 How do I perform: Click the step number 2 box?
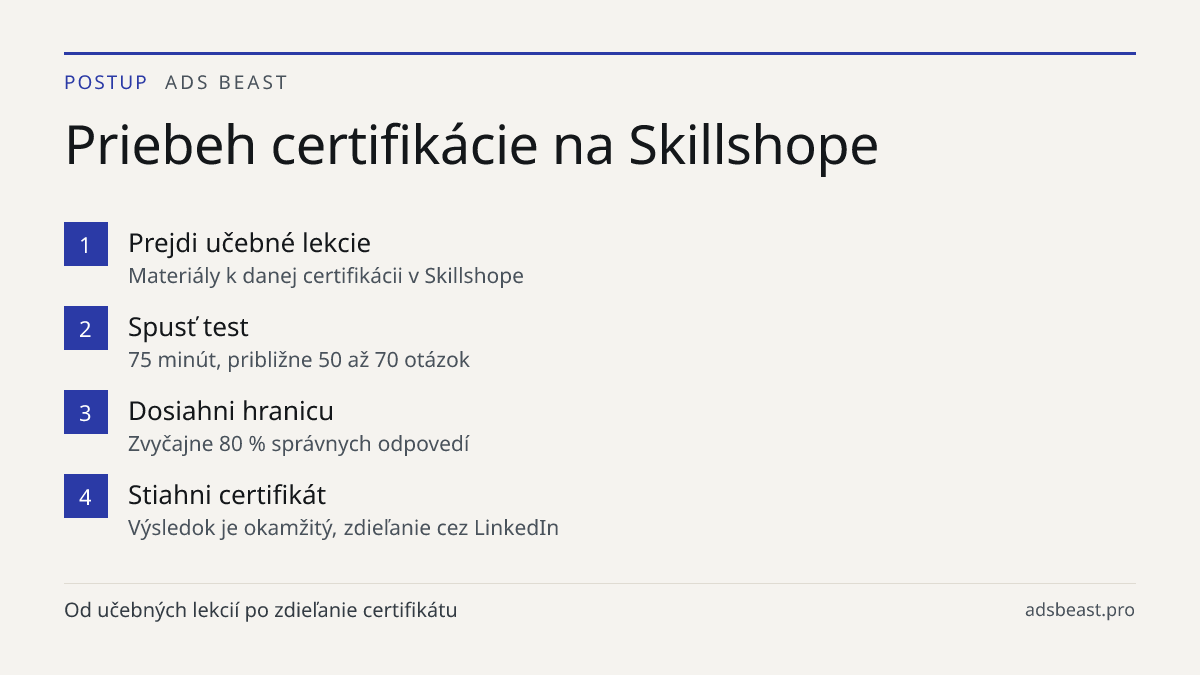pos(86,328)
